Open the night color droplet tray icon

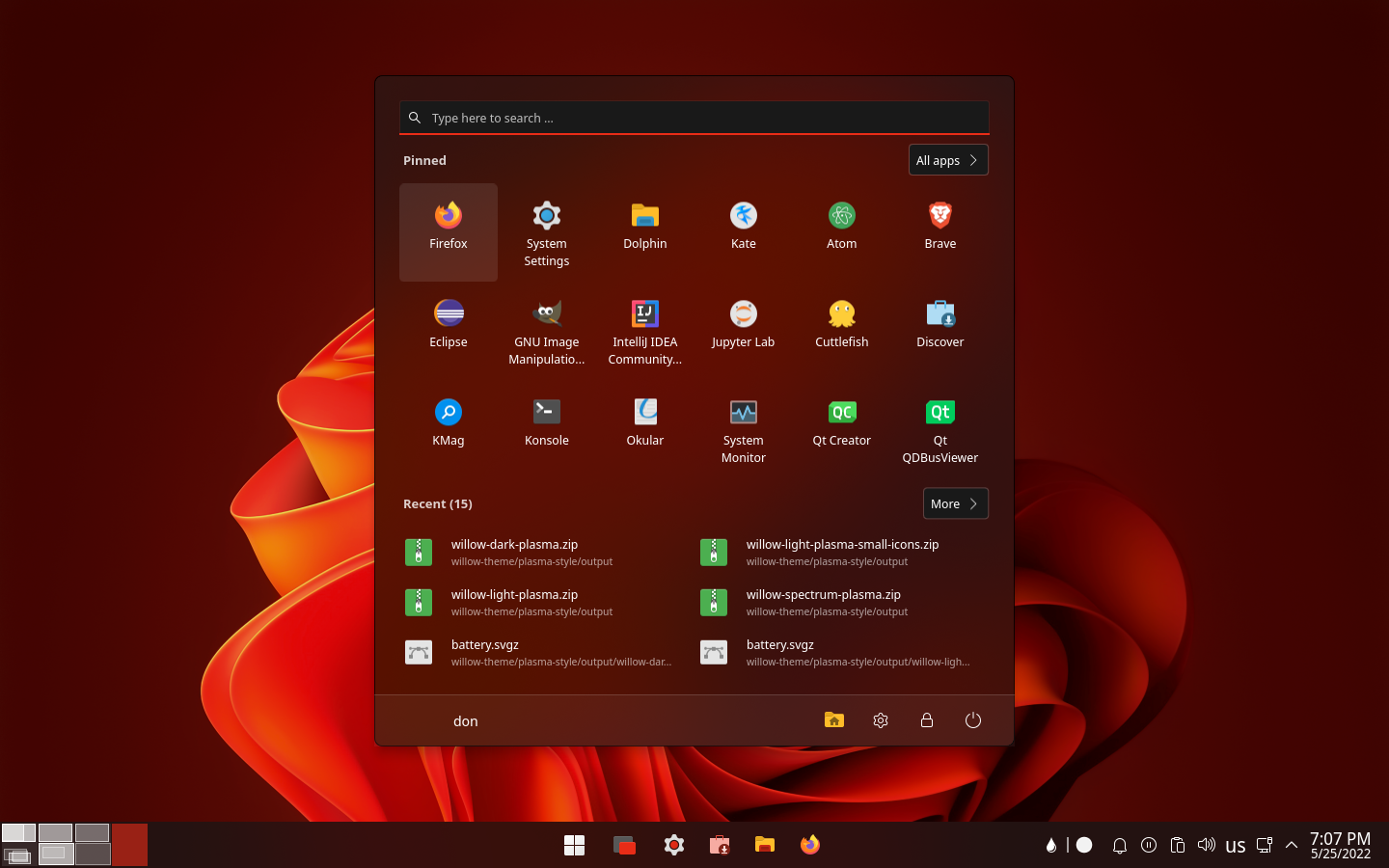point(1051,846)
